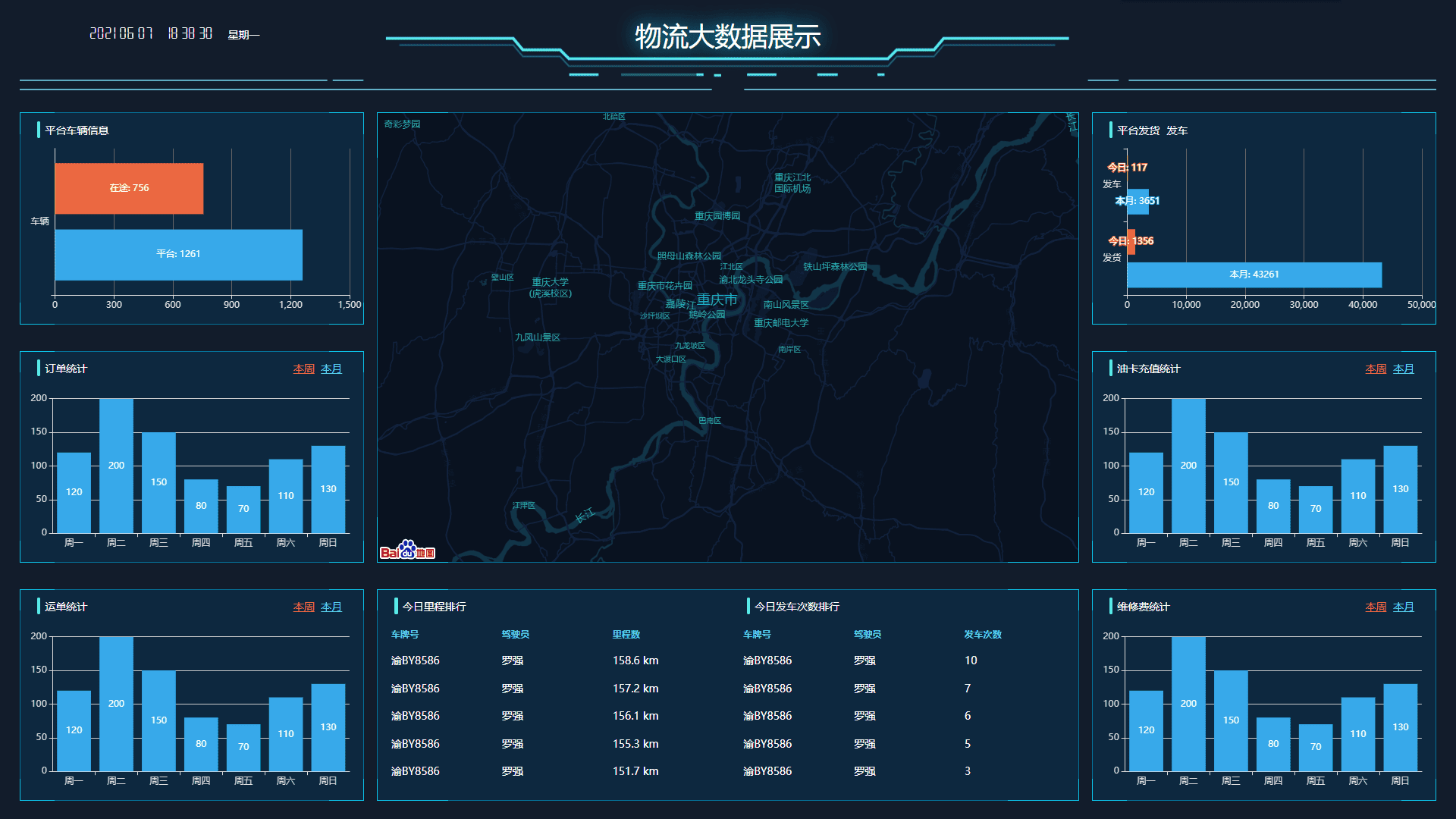Click 周二 bar in order statistics chart
The image size is (1456, 819).
point(116,465)
